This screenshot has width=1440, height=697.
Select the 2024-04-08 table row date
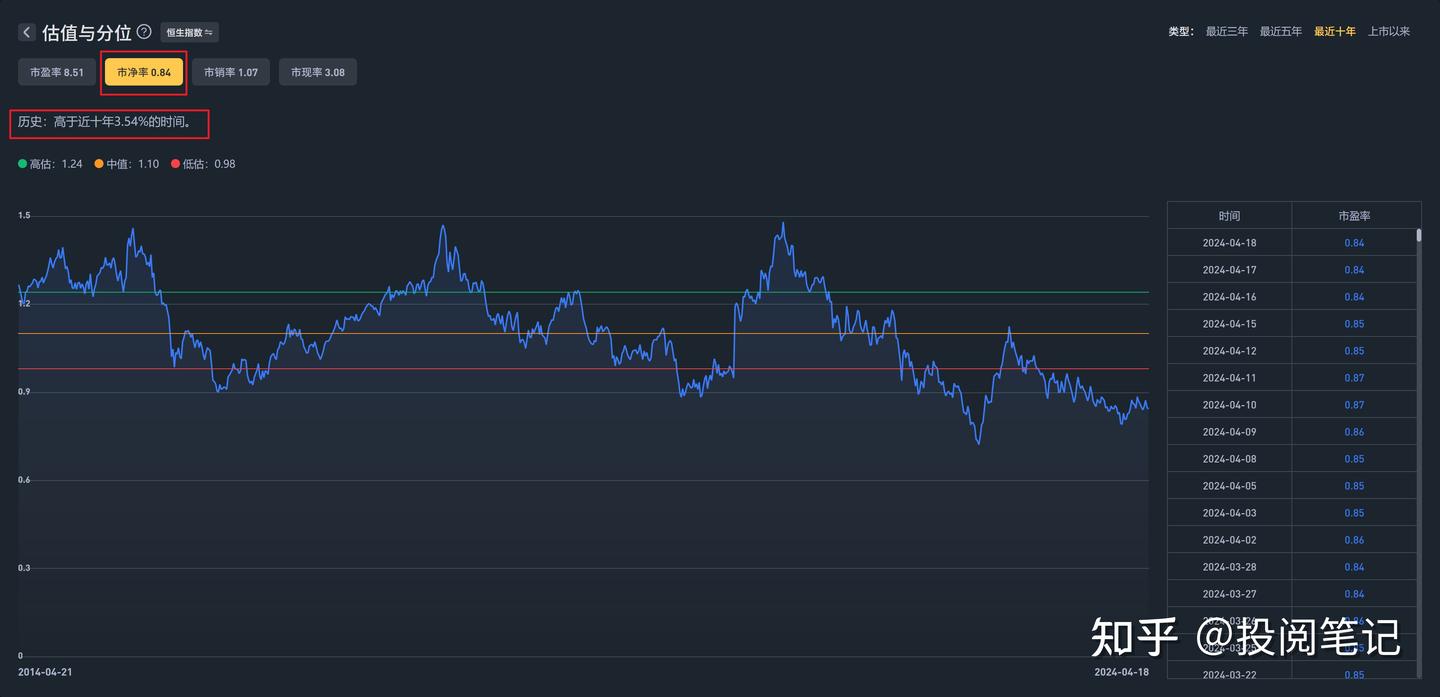[1229, 459]
